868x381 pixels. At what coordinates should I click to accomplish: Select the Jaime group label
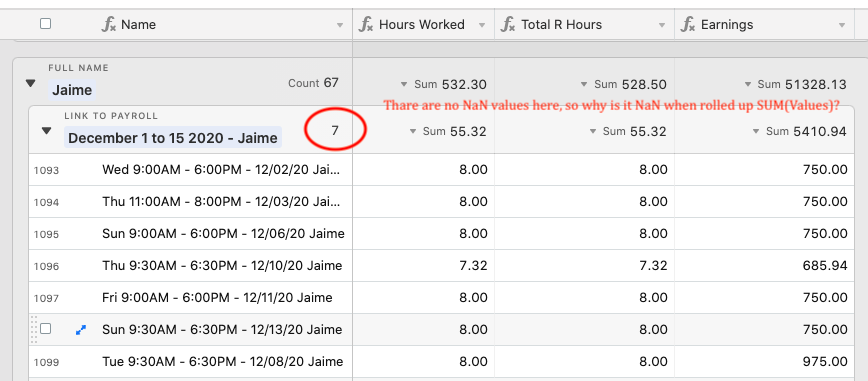click(72, 90)
